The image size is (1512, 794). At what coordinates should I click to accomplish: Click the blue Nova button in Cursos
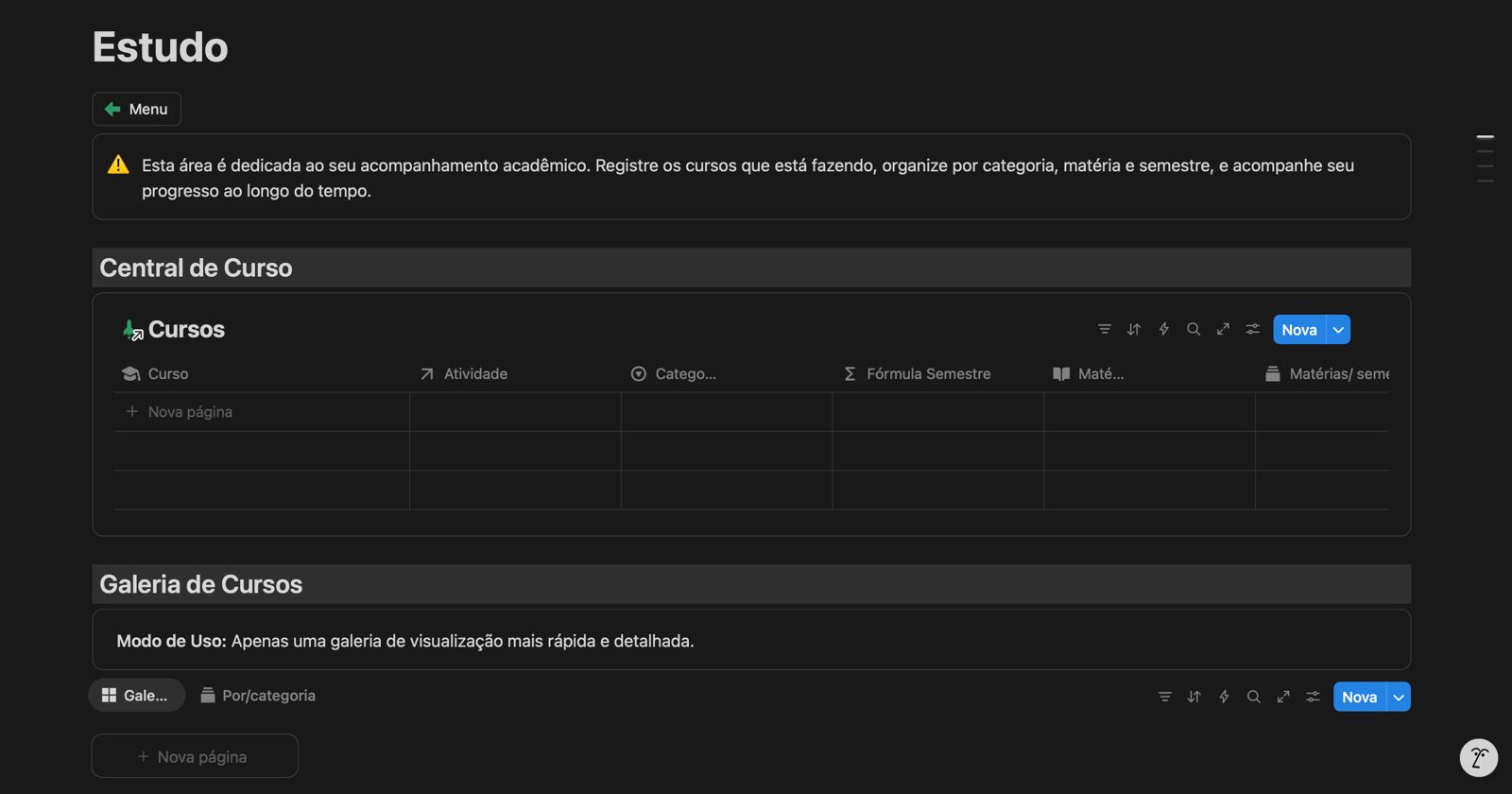pos(1298,330)
